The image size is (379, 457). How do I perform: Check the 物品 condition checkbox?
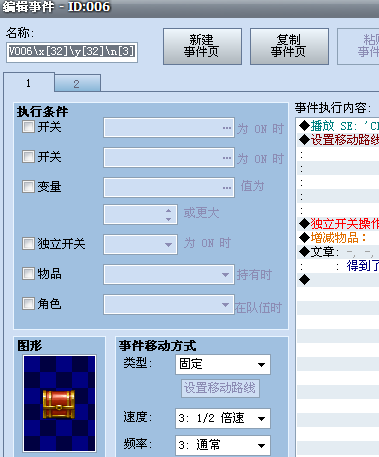(x=28, y=274)
